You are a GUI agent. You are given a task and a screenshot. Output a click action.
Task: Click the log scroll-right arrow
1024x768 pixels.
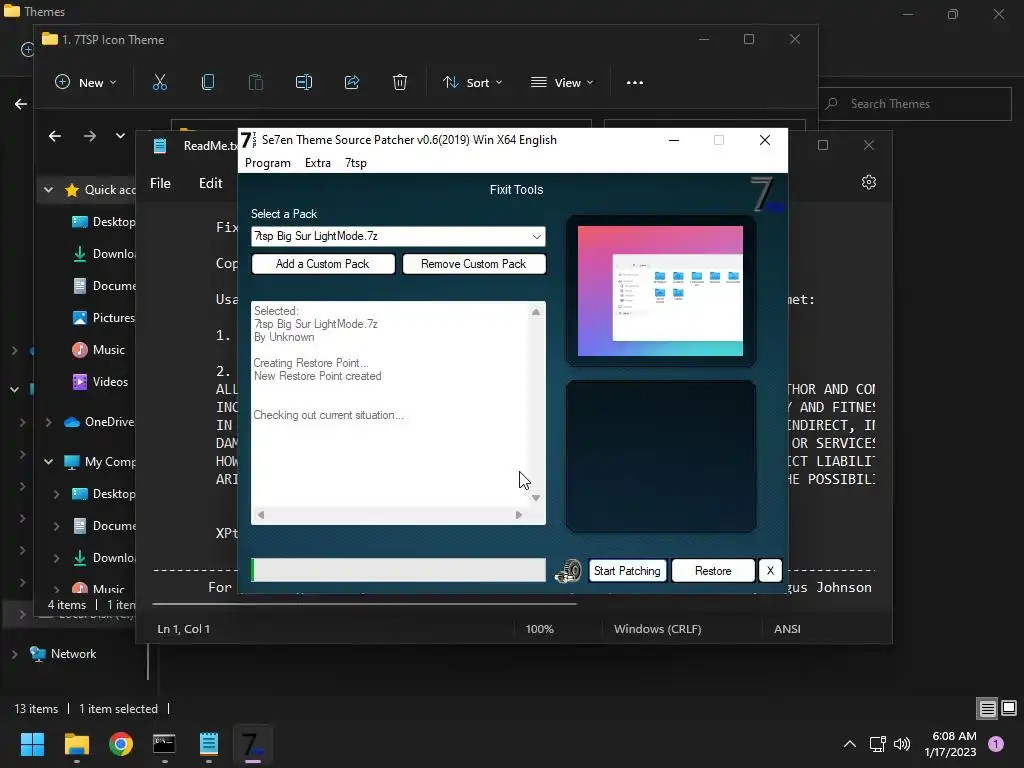pyautogui.click(x=519, y=515)
